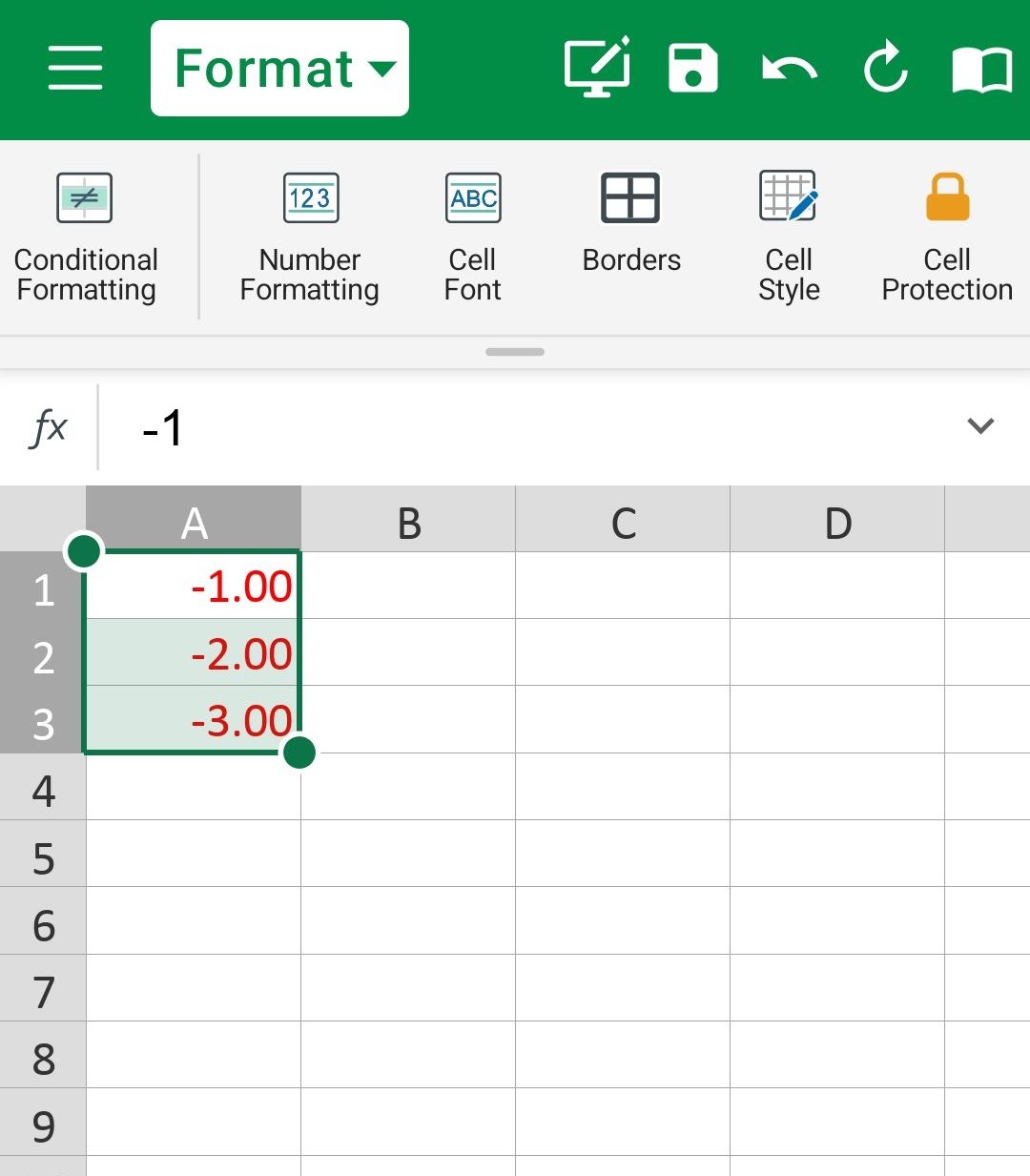This screenshot has height=1176, width=1030.
Task: Select row 1 header
Action: pos(43,586)
